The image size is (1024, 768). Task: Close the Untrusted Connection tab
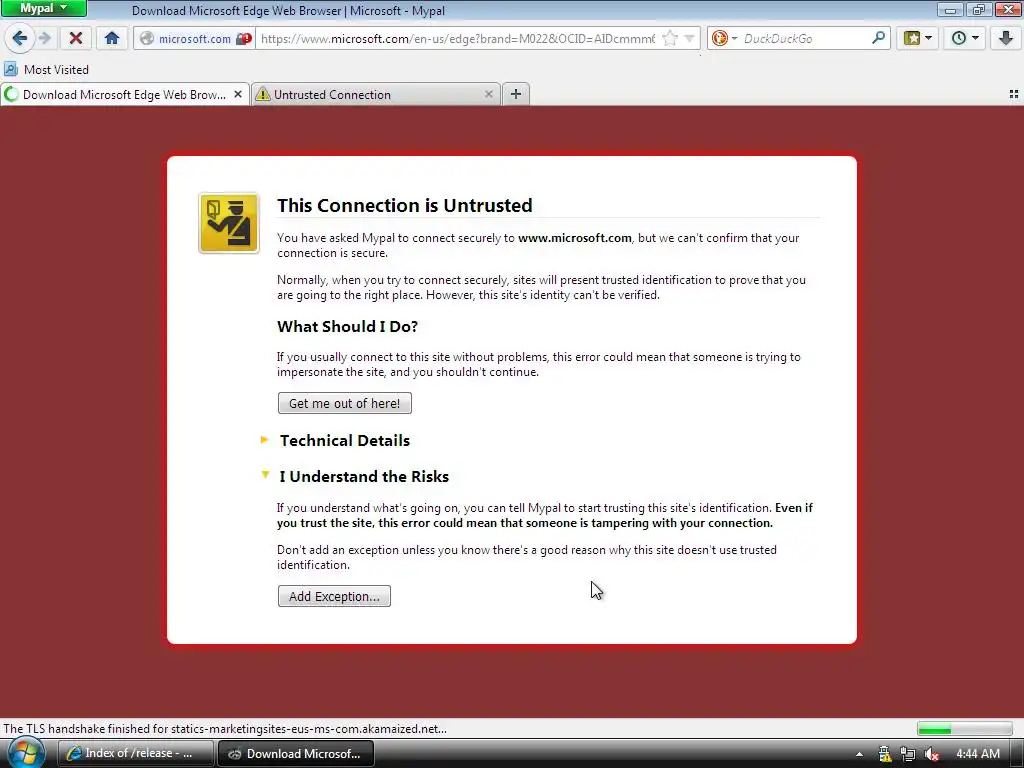click(x=488, y=95)
